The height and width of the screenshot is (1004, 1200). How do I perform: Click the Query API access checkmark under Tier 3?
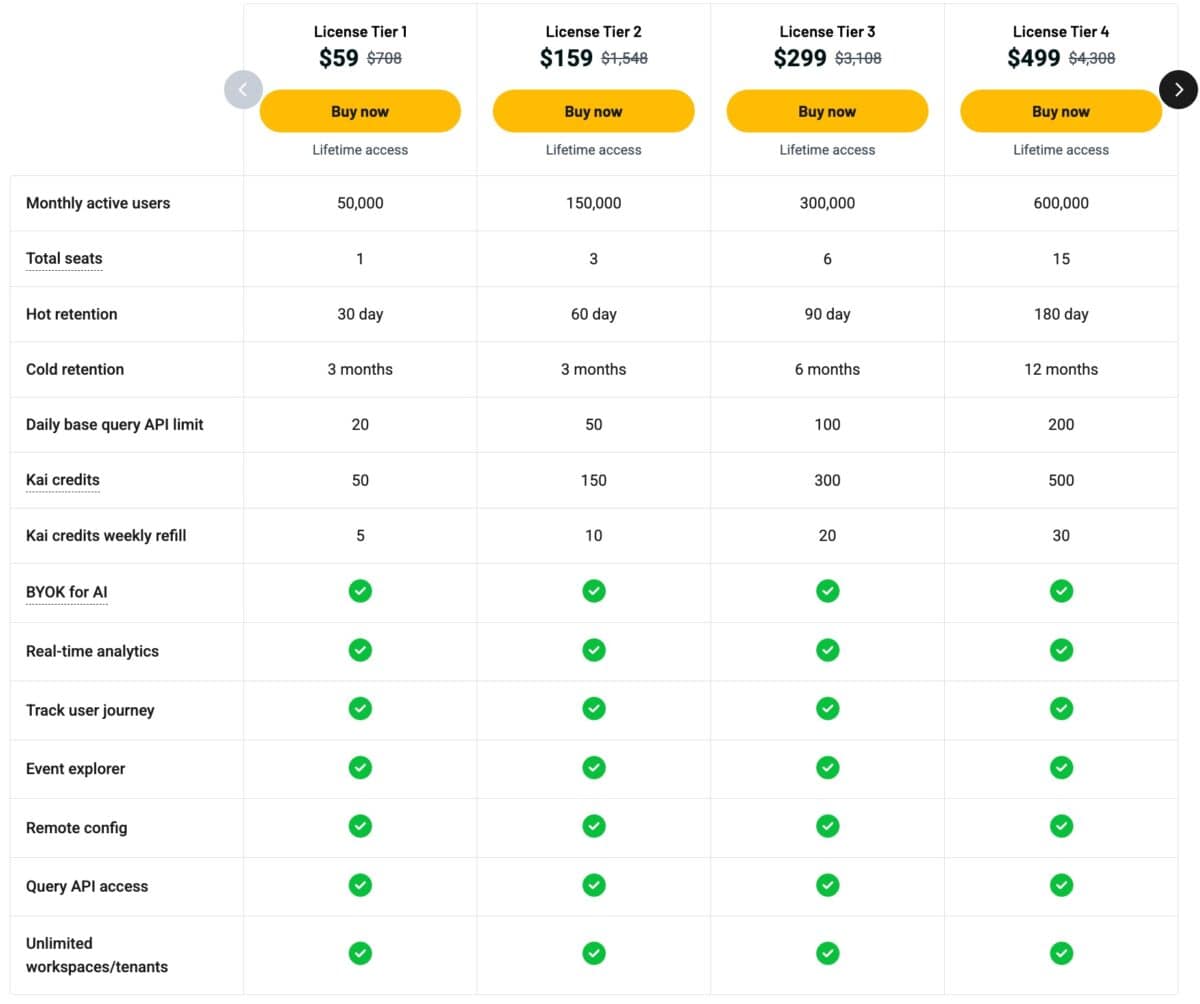pyautogui.click(x=827, y=885)
